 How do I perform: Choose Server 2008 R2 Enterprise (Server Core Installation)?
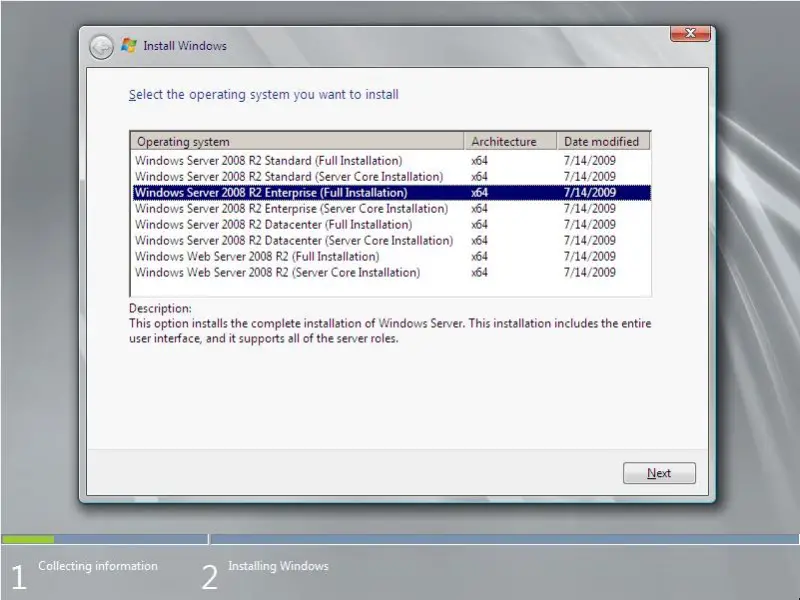pos(290,208)
